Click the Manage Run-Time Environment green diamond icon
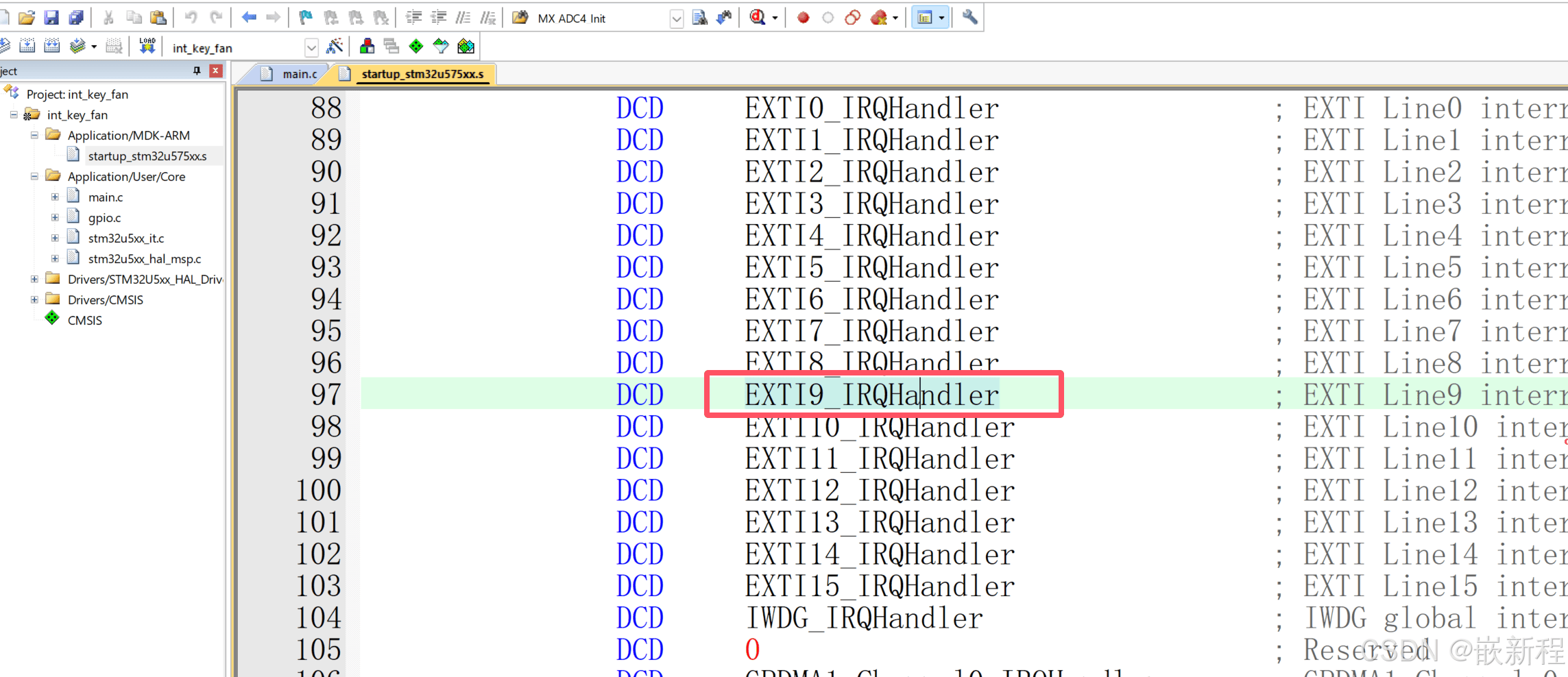Image resolution: width=1568 pixels, height=677 pixels. click(416, 46)
